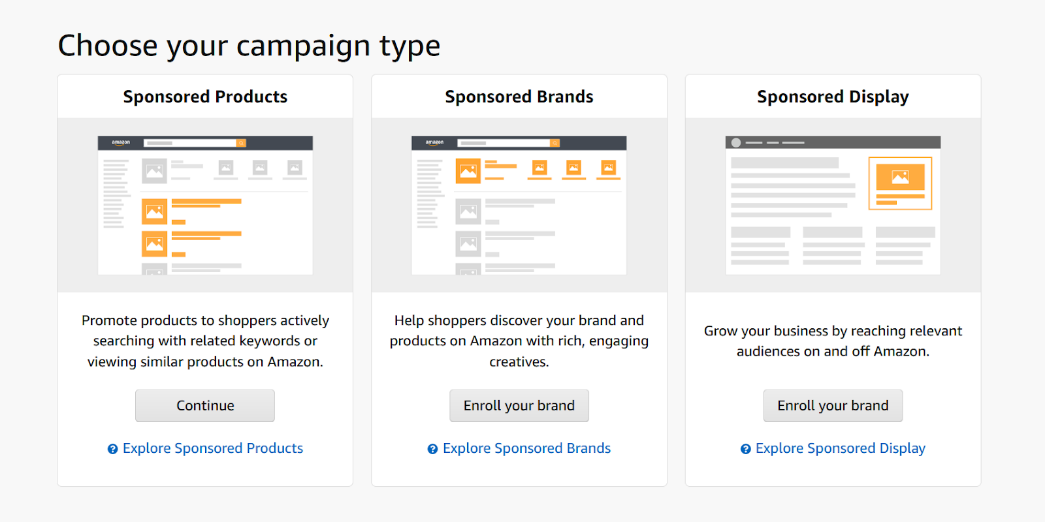
Task: Select the Sponsored Brands preview illustration
Action: (519, 205)
